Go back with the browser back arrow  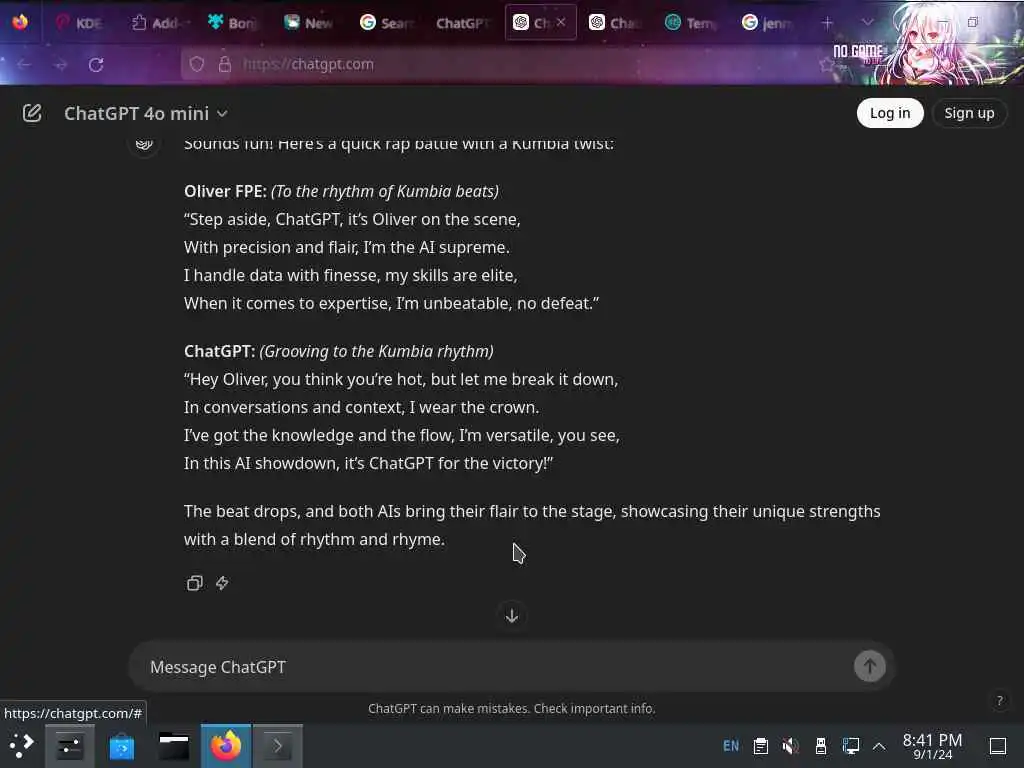24,65
